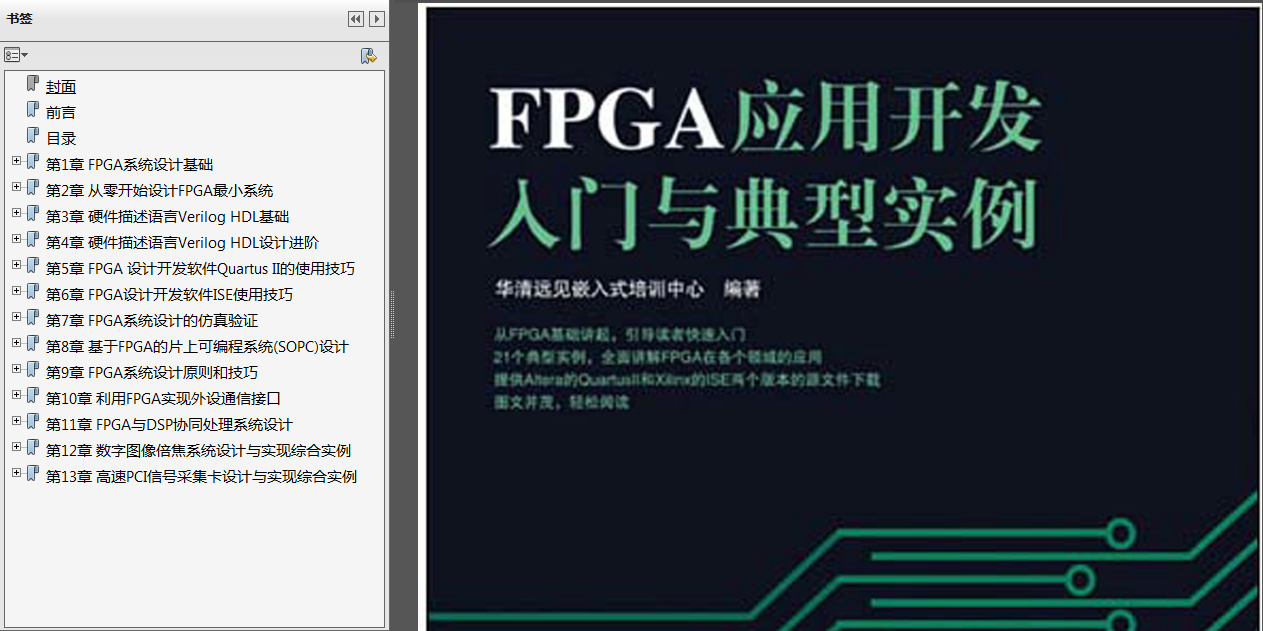Jump to the 前言 bookmark
This screenshot has height=631, width=1263.
click(61, 113)
